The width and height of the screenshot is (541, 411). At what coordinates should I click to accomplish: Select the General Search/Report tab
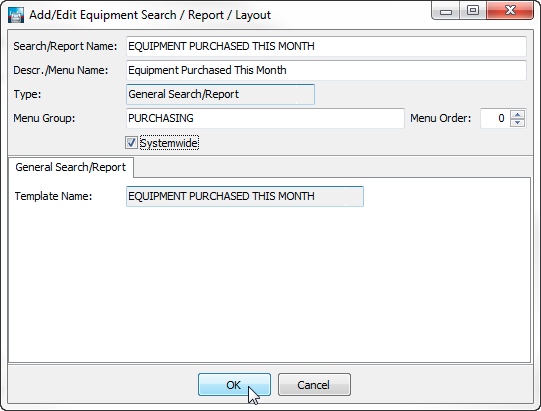pyautogui.click(x=71, y=167)
